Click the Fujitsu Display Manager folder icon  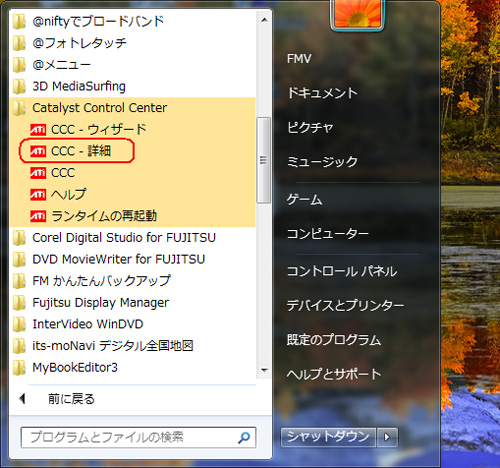(19, 303)
